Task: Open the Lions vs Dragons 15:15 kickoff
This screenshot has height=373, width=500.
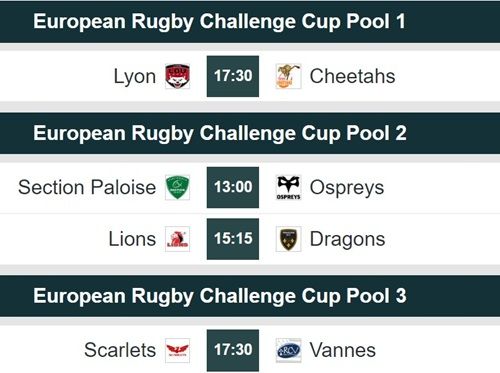Action: coord(233,239)
